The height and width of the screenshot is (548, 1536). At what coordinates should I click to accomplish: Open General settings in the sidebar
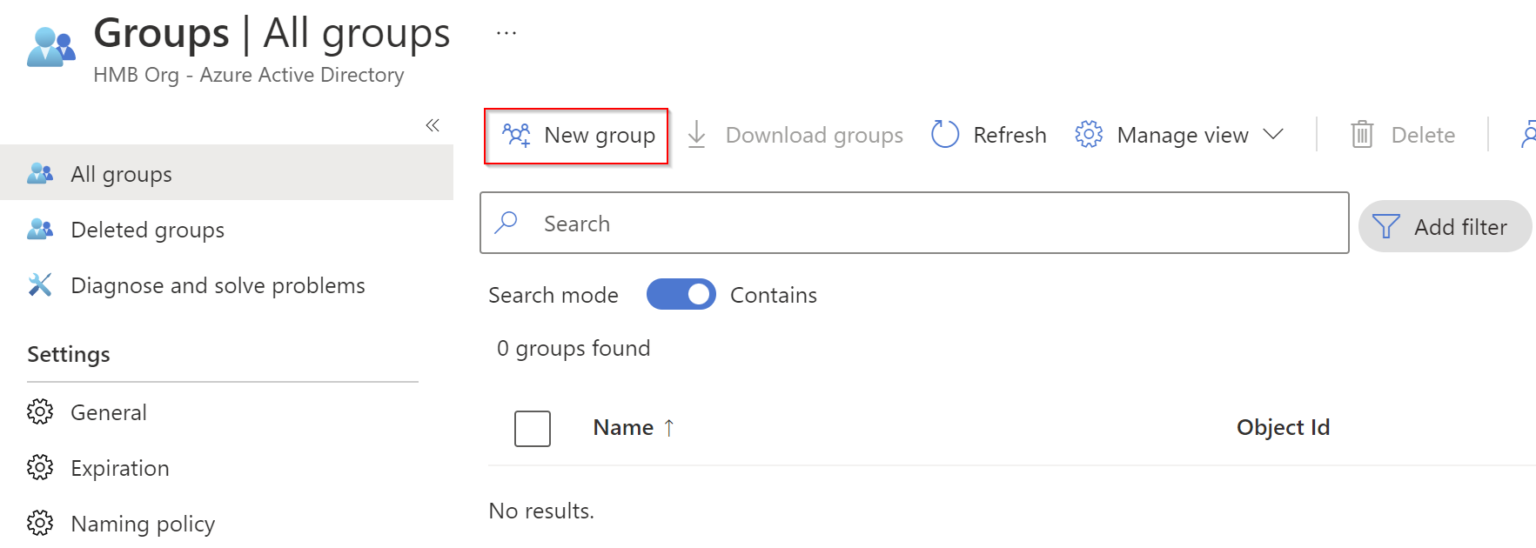108,412
